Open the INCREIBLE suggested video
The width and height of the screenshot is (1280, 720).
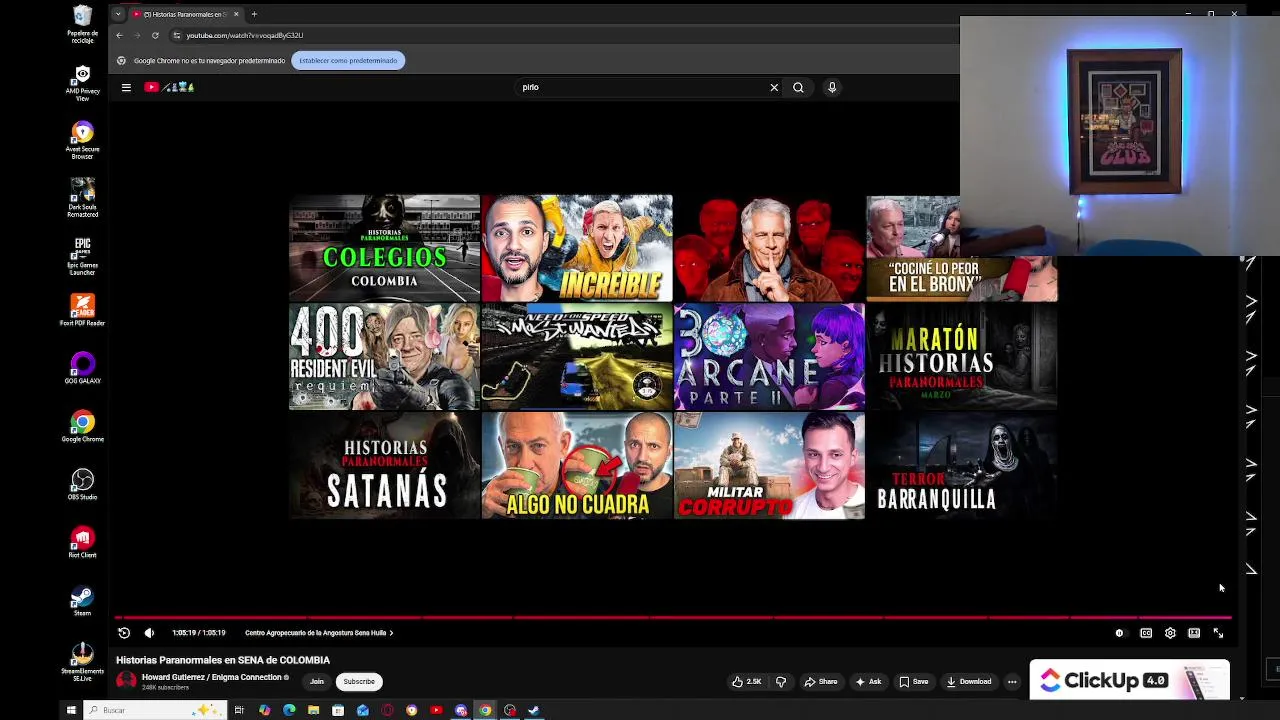click(x=577, y=248)
